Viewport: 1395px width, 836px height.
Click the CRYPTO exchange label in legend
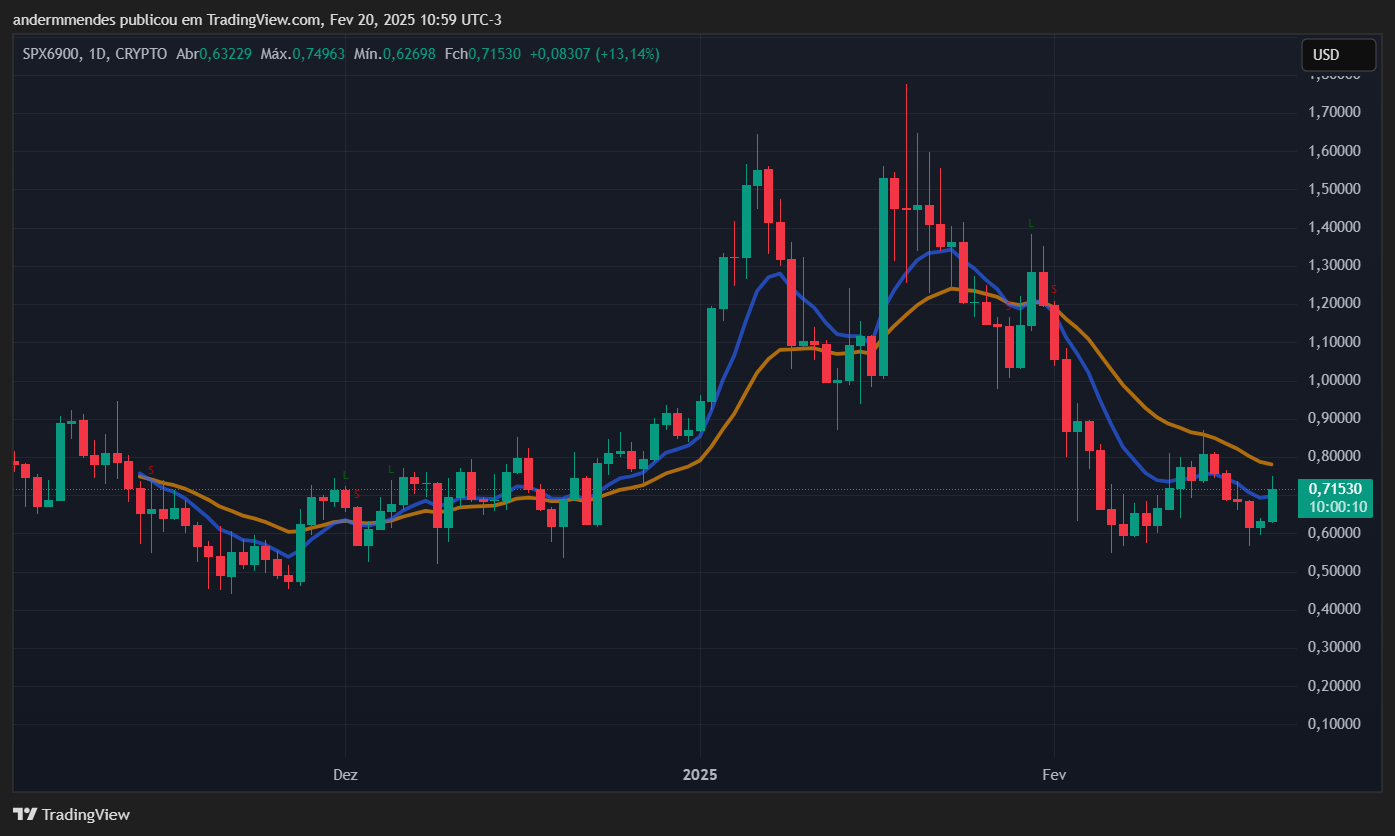(141, 54)
